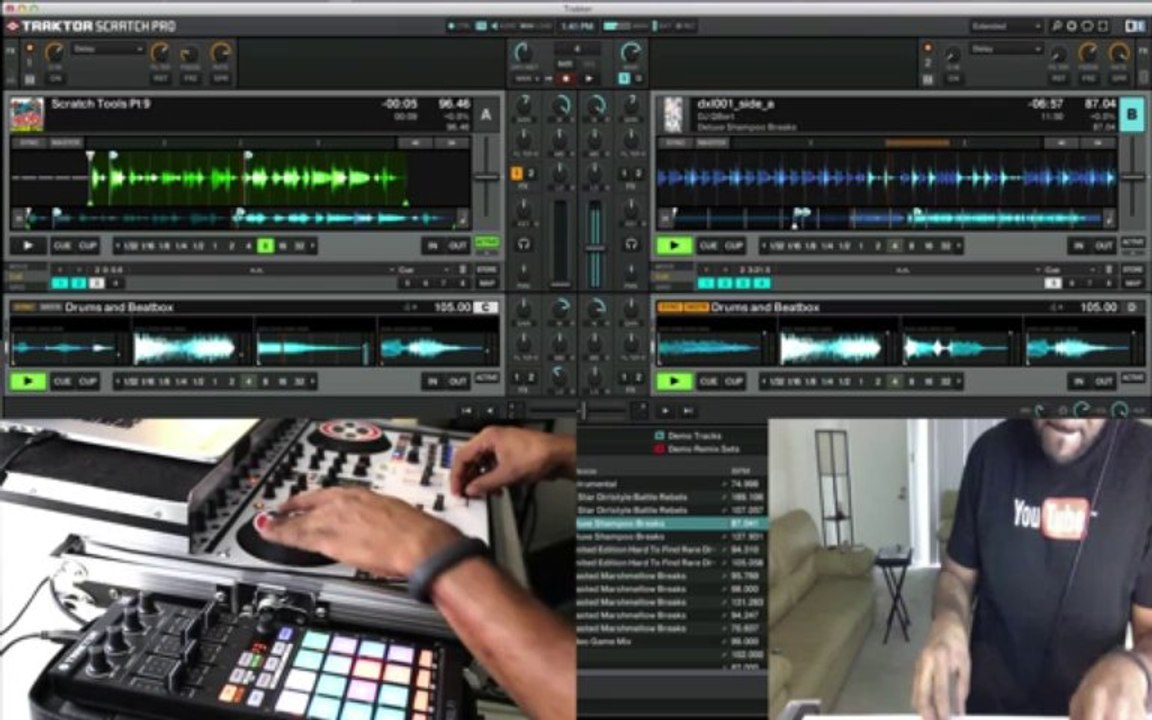Viewport: 1152px width, 720px height.
Task: Turn on FX unit 1 with its ON button
Action: [55, 79]
